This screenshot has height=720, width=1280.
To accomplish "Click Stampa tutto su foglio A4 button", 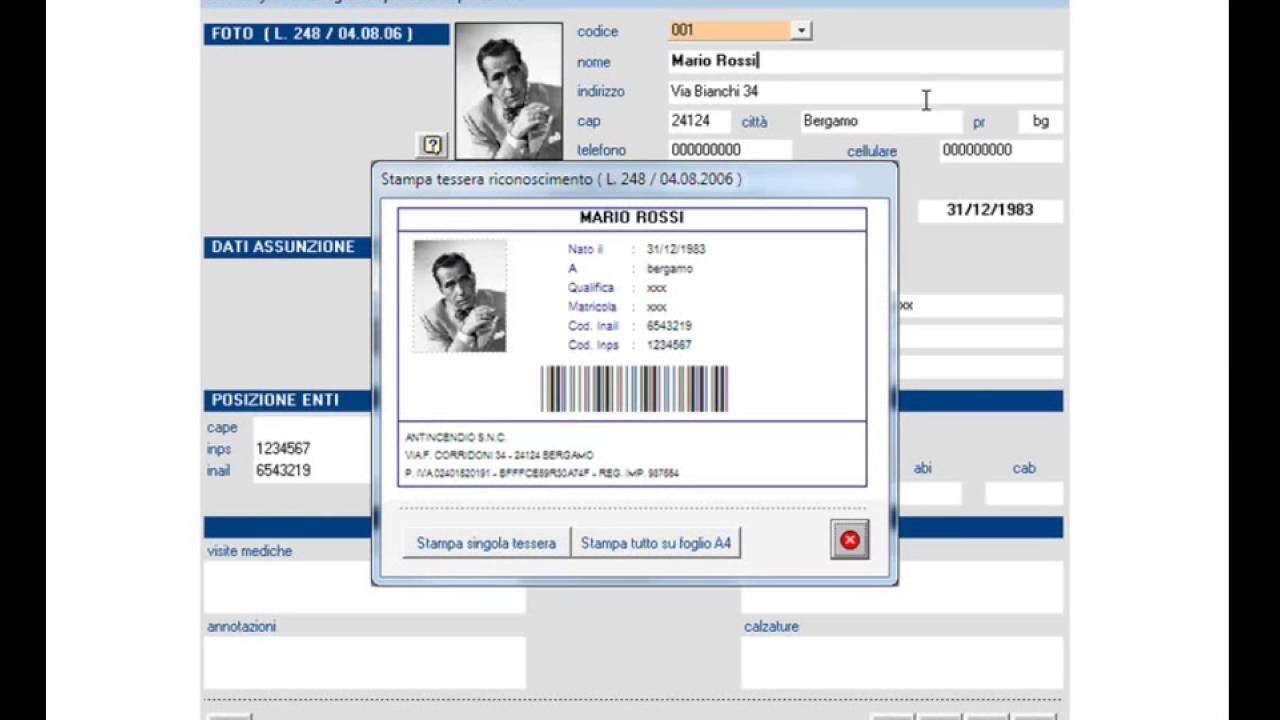I will coord(656,543).
